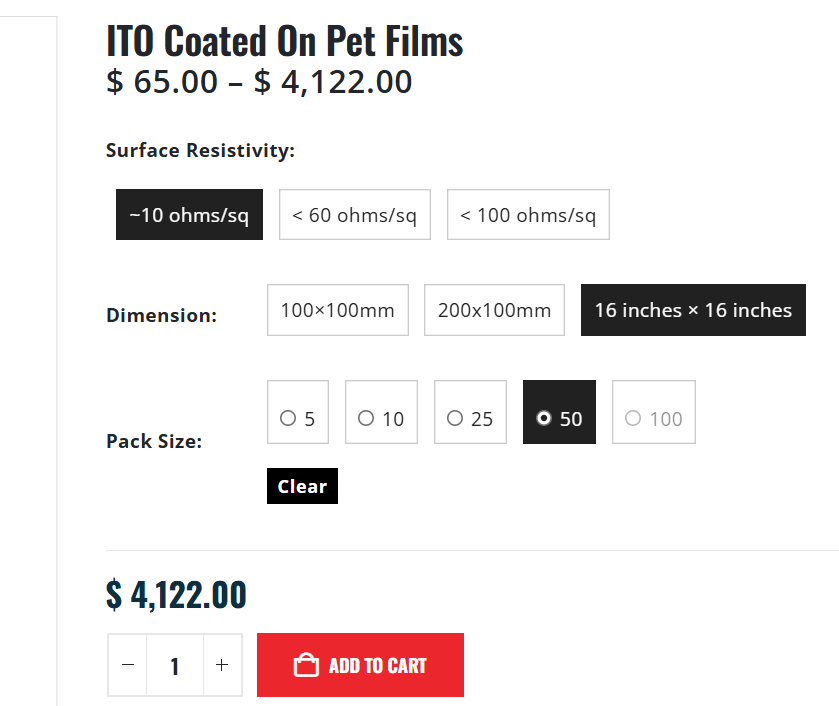The height and width of the screenshot is (706, 839).
Task: Increase quantity with the plus button
Action: click(x=222, y=665)
